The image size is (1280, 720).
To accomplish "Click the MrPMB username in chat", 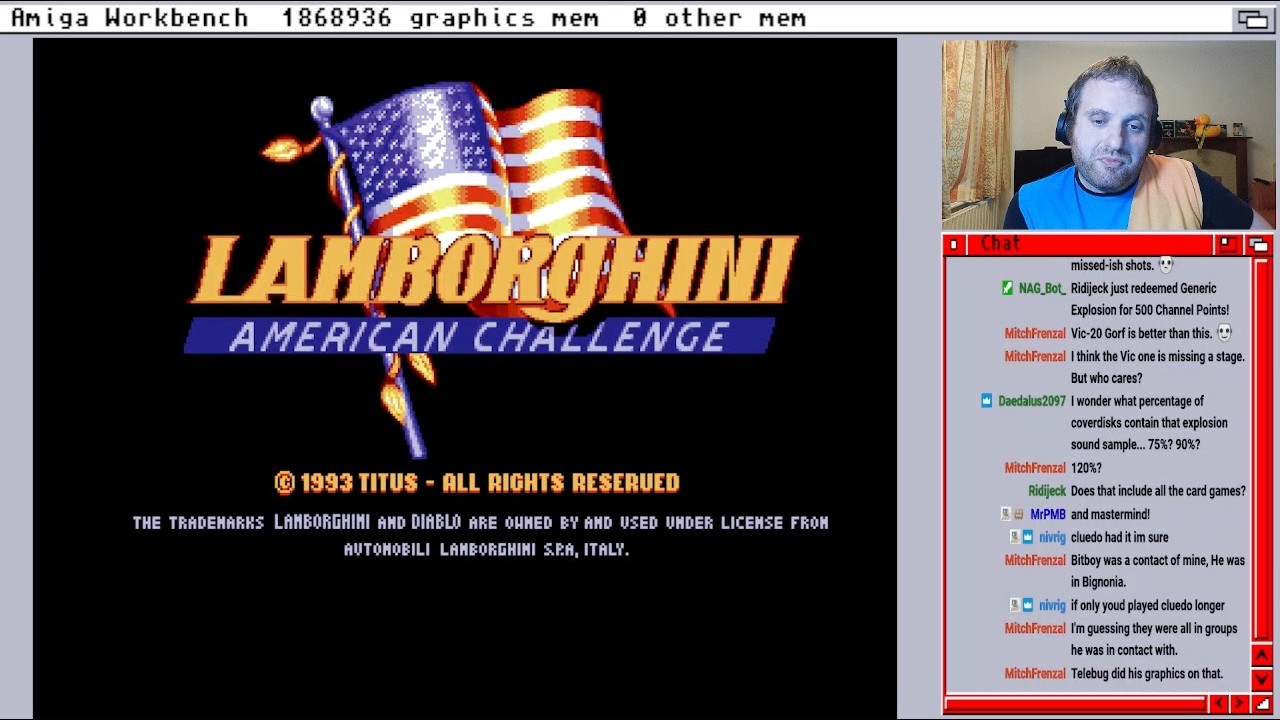I will (x=1048, y=514).
